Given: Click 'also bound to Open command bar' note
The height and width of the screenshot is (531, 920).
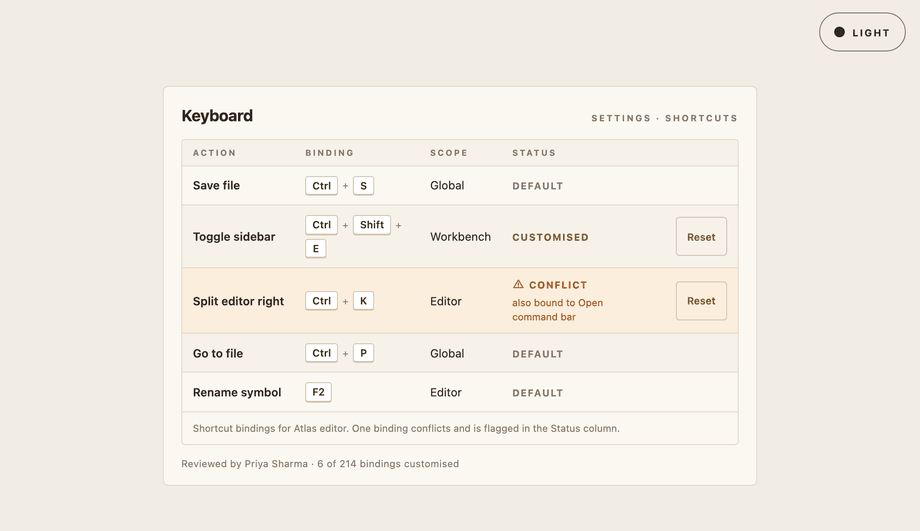Looking at the screenshot, I should [557, 310].
